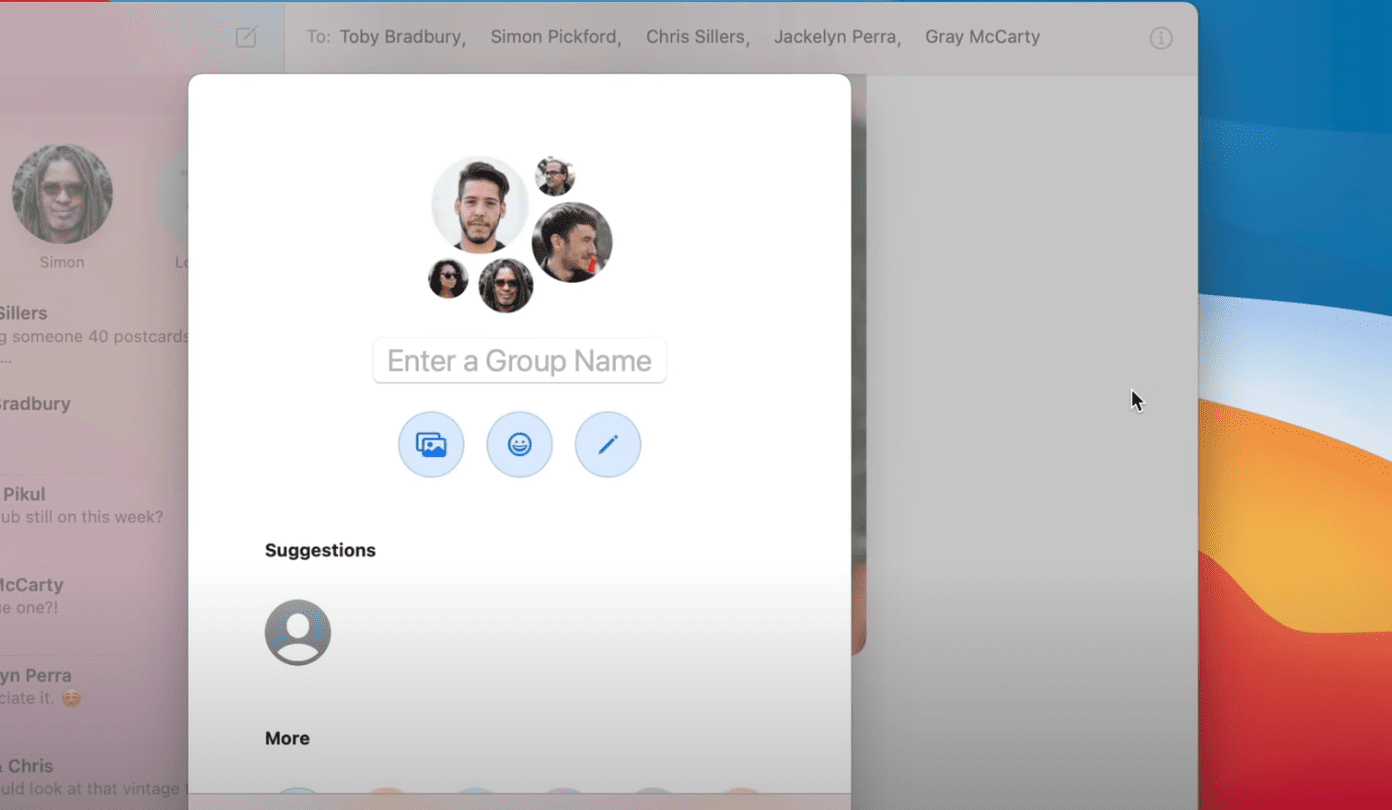Select the Jackelyn Perra recipient

[838, 37]
